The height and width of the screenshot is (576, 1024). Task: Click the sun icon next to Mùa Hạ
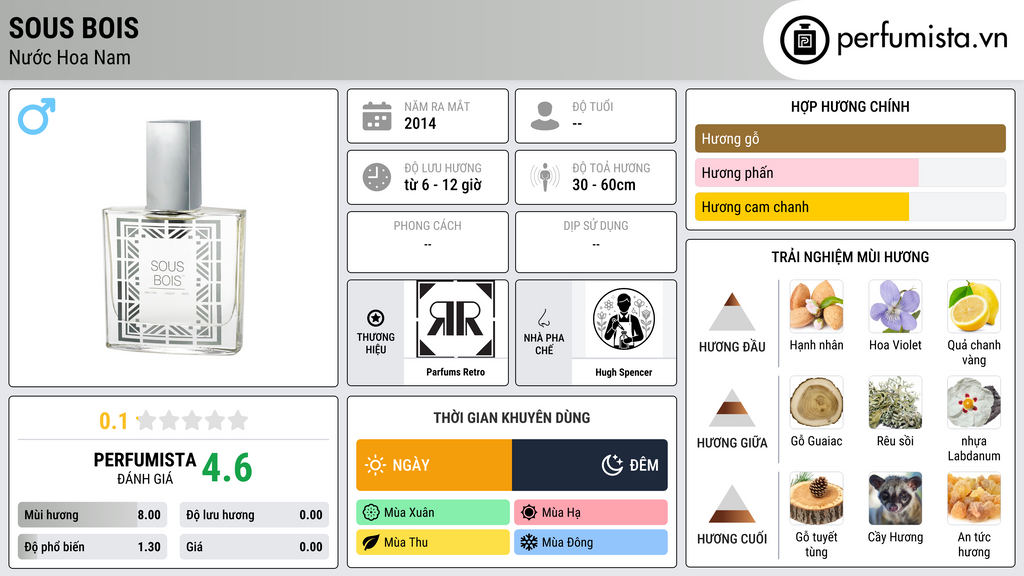529,513
